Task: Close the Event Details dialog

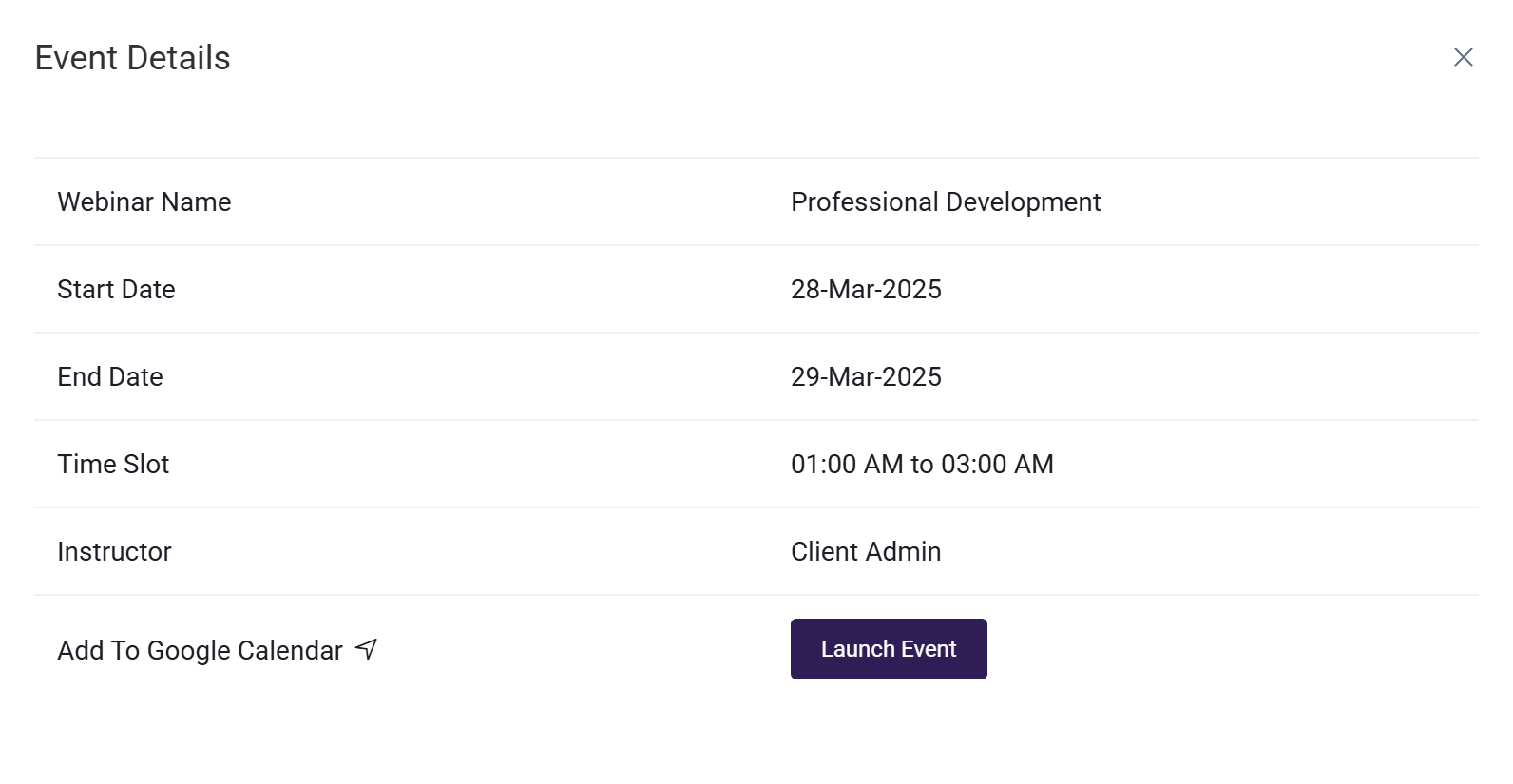Action: tap(1464, 57)
